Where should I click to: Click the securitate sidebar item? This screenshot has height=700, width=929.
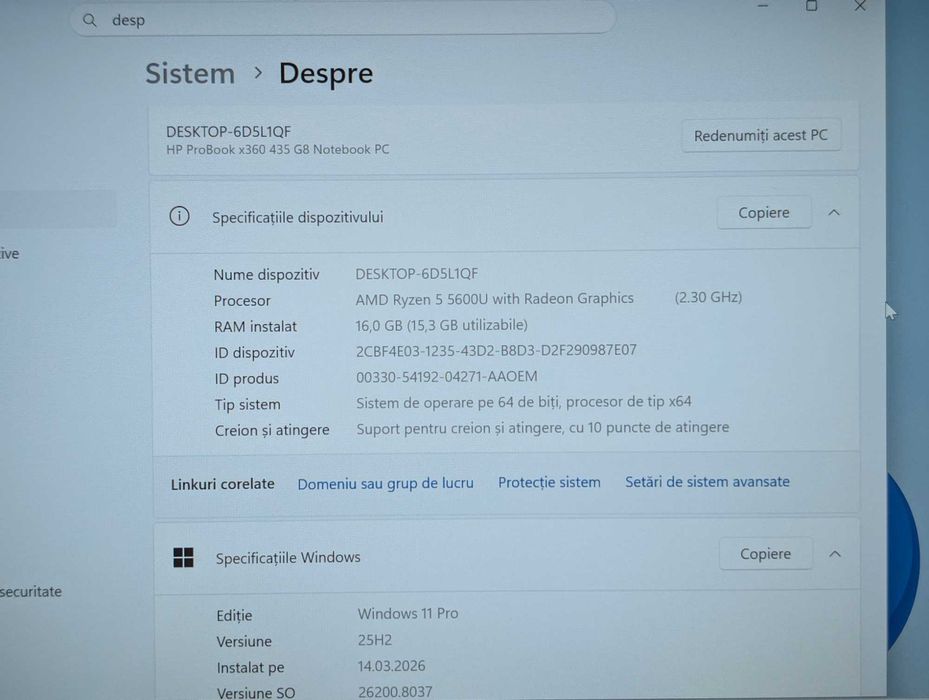pyautogui.click(x=31, y=592)
